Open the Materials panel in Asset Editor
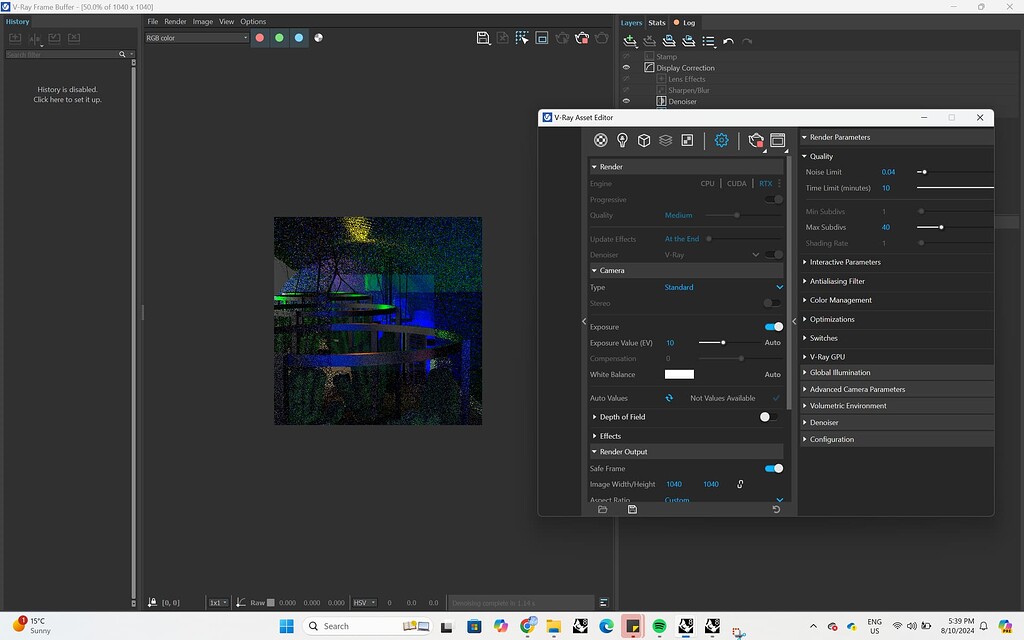This screenshot has height=640, width=1024. pyautogui.click(x=601, y=140)
